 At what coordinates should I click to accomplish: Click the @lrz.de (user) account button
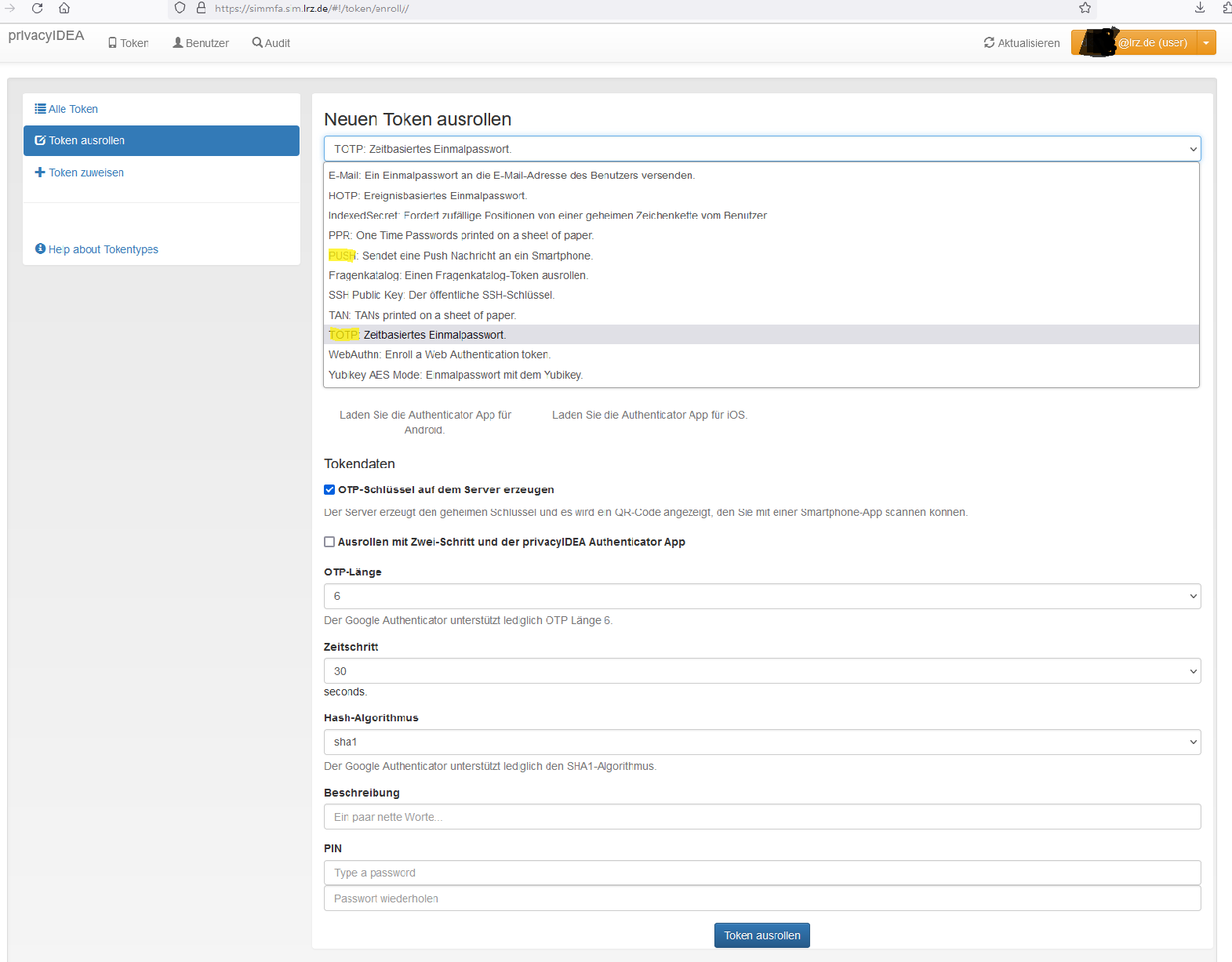tap(1134, 42)
